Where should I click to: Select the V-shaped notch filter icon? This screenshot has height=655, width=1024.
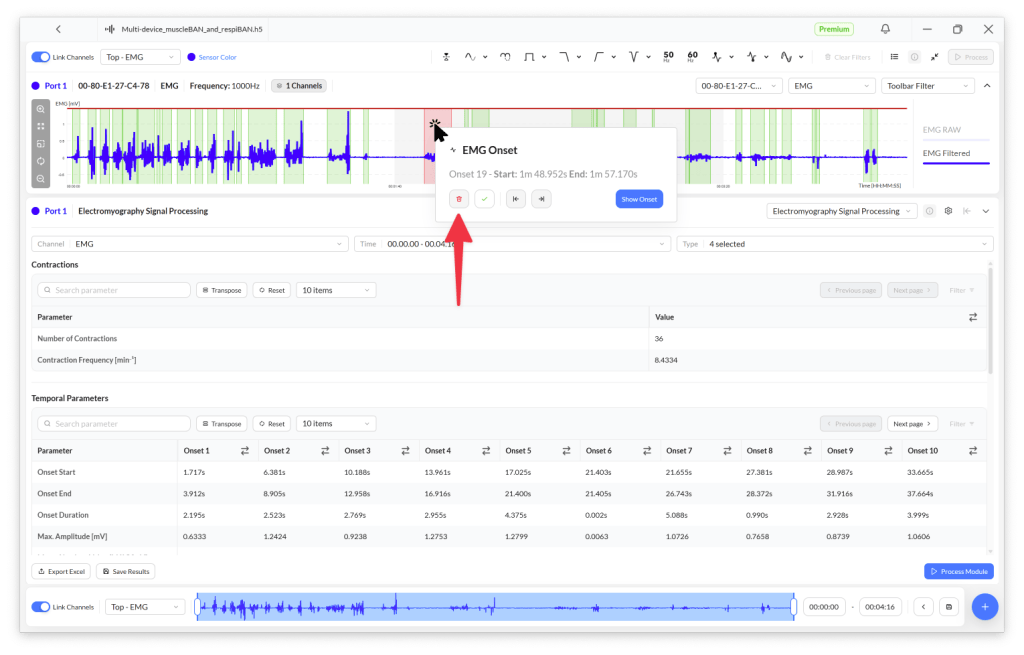click(633, 57)
